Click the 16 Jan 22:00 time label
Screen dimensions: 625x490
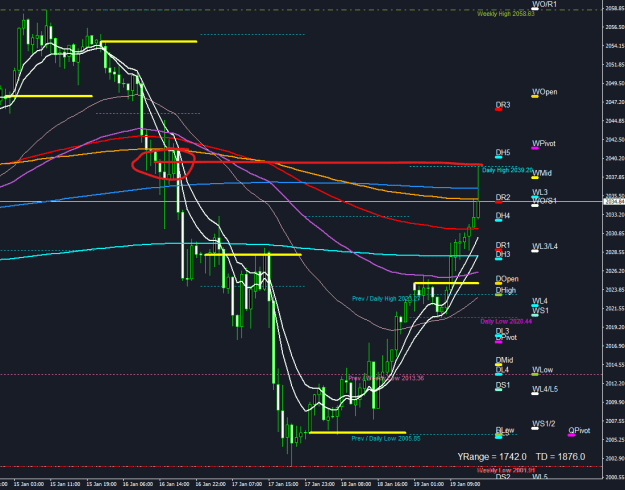210,484
